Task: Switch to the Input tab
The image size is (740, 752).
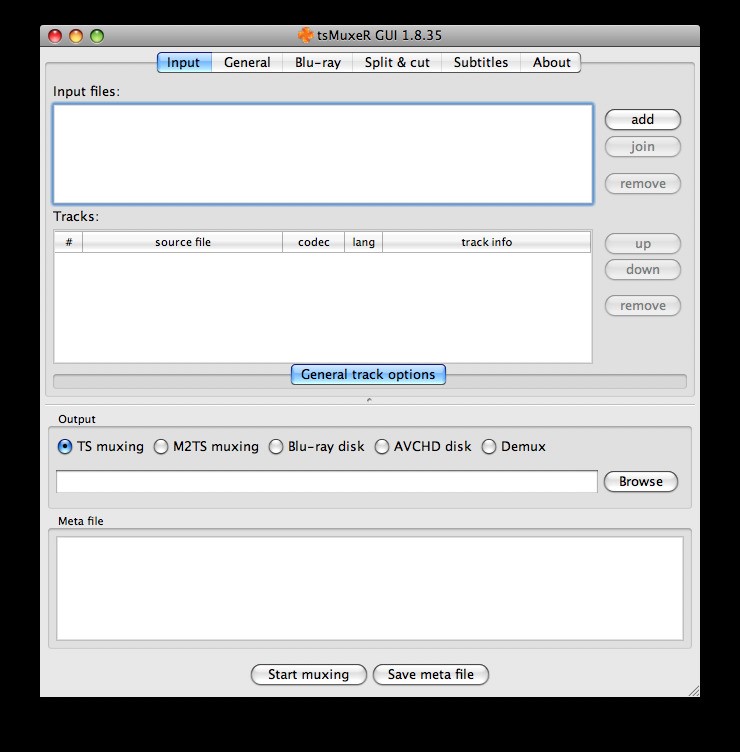Action: 184,62
